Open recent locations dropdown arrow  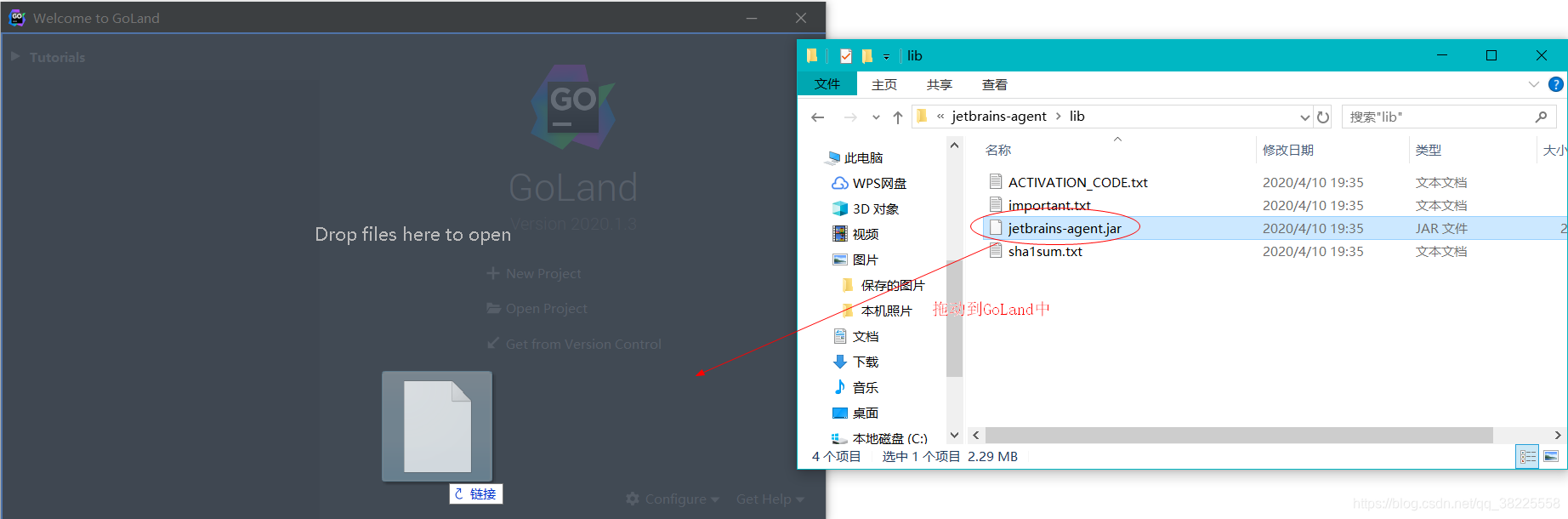[876, 117]
